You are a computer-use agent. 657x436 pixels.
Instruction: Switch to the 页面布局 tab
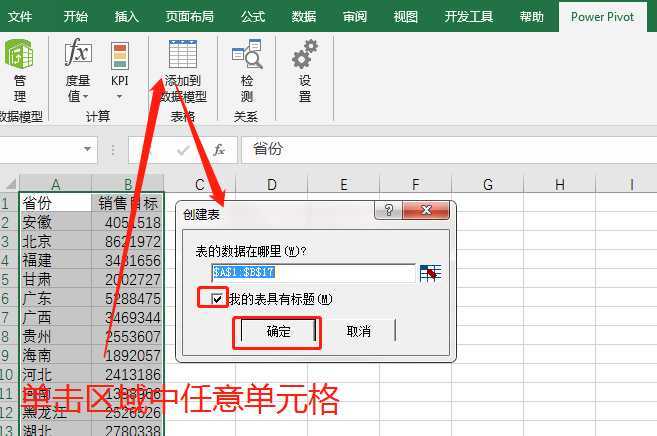click(x=189, y=16)
